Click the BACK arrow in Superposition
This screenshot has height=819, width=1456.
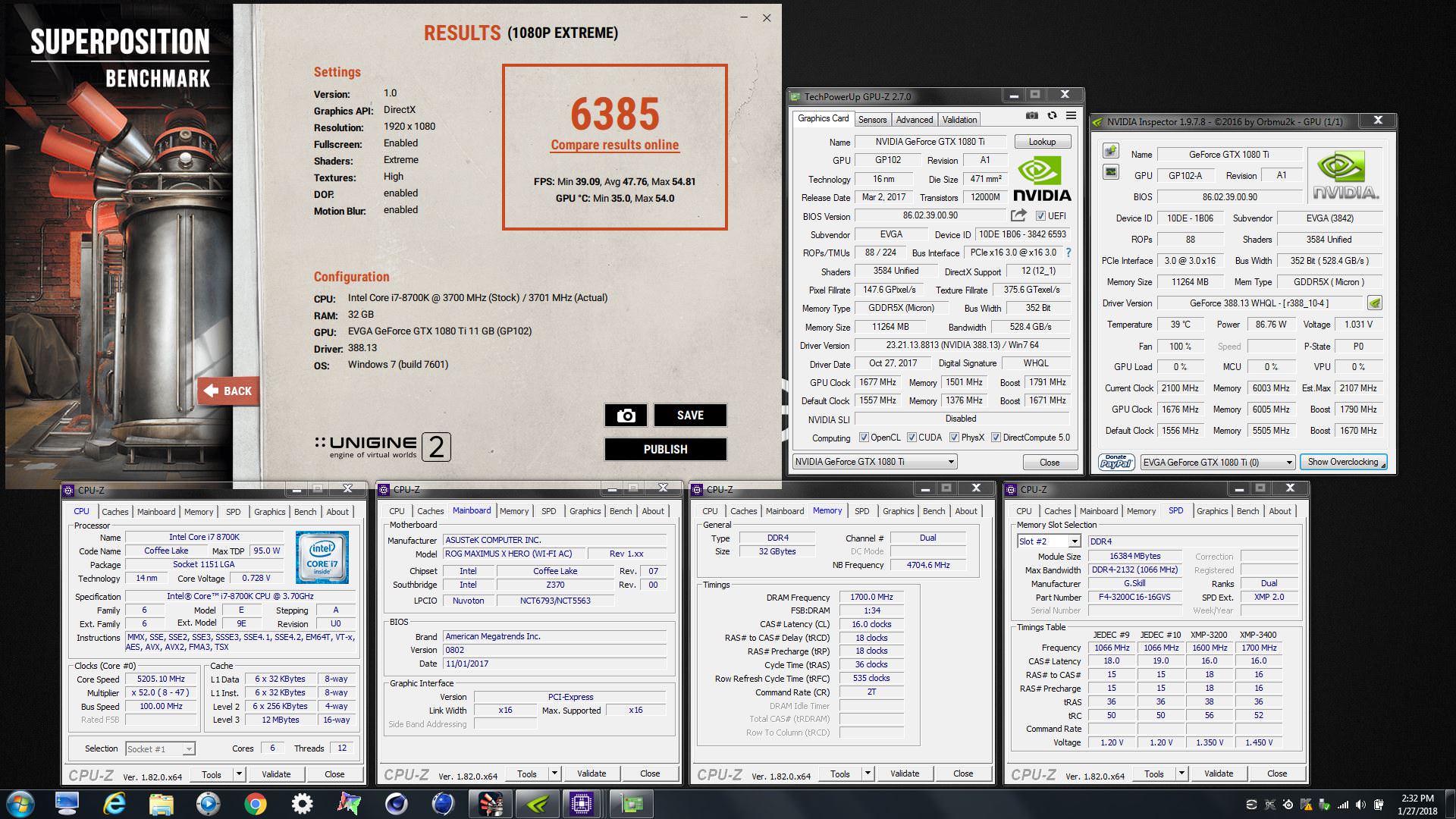coord(227,391)
